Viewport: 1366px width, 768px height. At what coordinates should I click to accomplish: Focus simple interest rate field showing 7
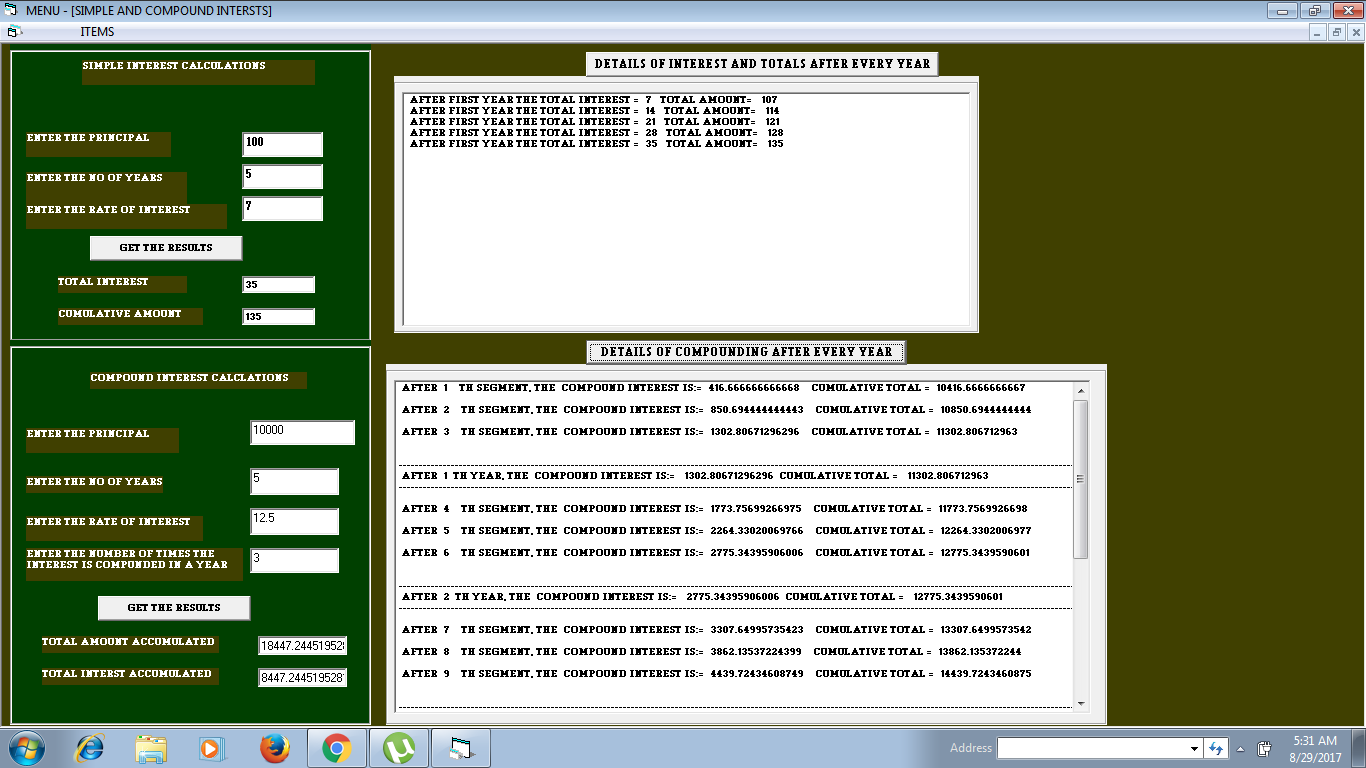(x=283, y=208)
